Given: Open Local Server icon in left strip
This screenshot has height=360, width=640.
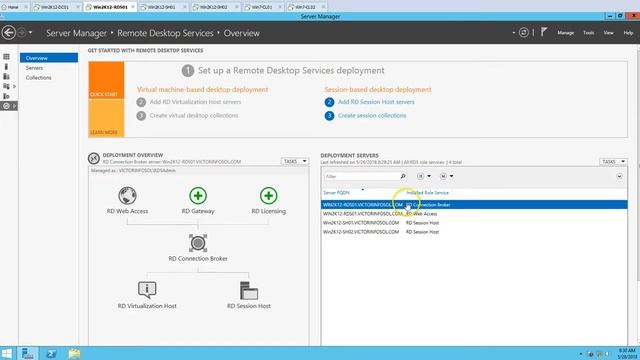Looking at the screenshot, I should click(x=6, y=67).
